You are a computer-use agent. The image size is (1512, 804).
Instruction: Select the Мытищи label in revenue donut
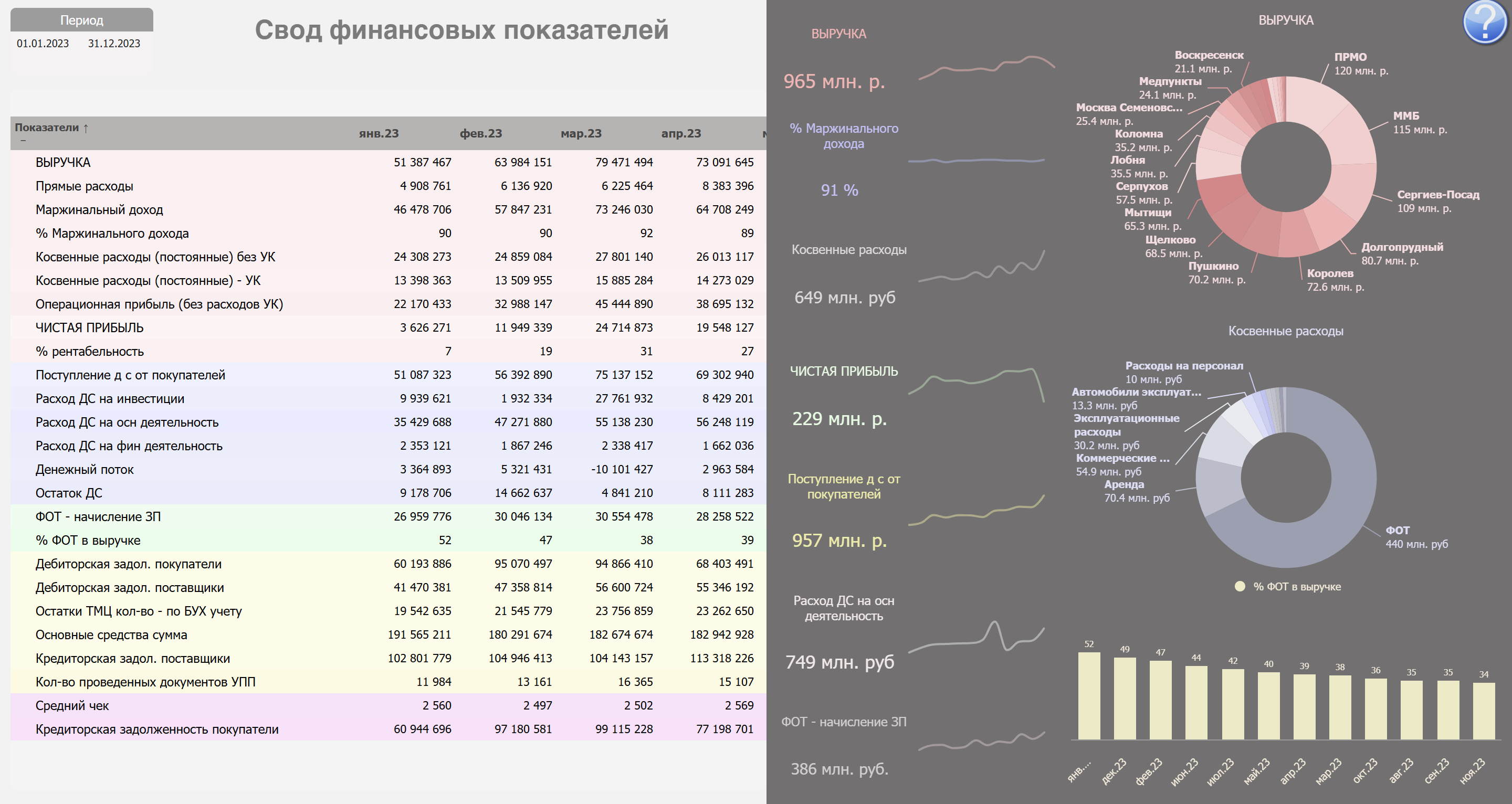[x=1152, y=219]
